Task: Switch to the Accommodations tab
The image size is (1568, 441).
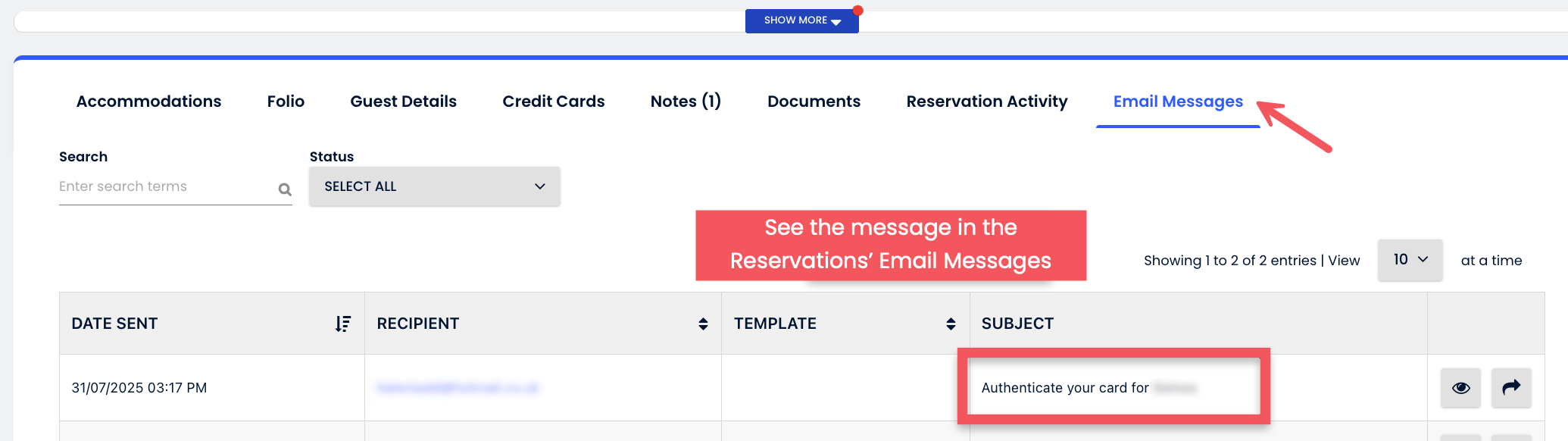Action: pos(149,102)
